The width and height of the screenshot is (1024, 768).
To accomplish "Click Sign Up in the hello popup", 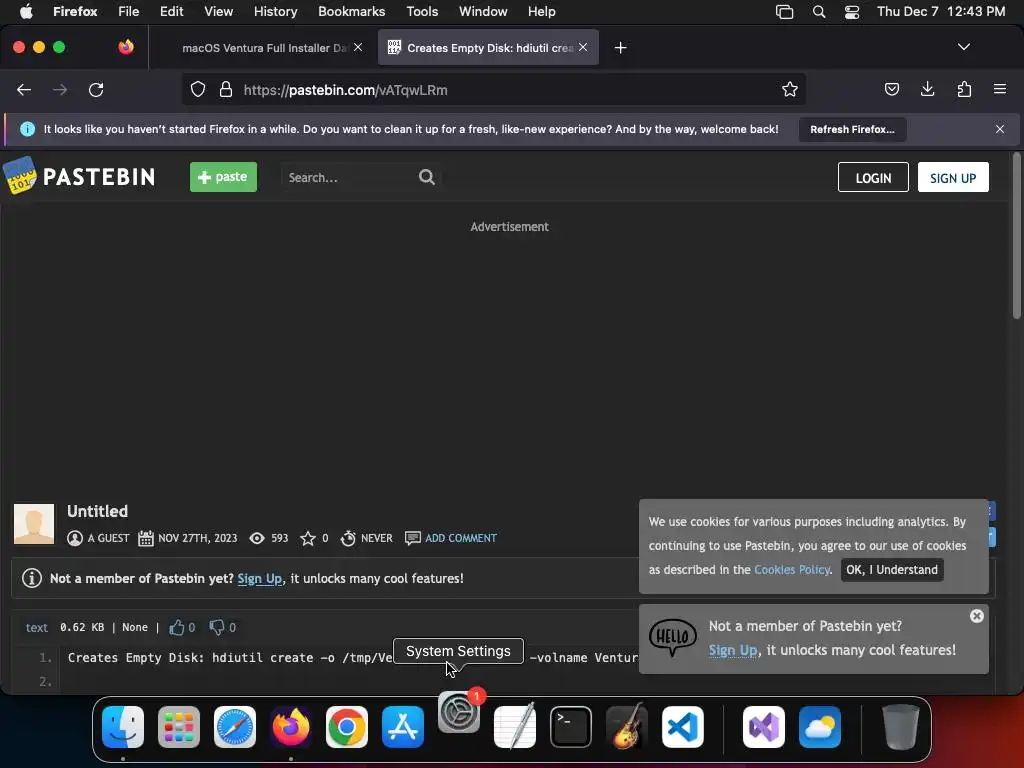I will [733, 650].
